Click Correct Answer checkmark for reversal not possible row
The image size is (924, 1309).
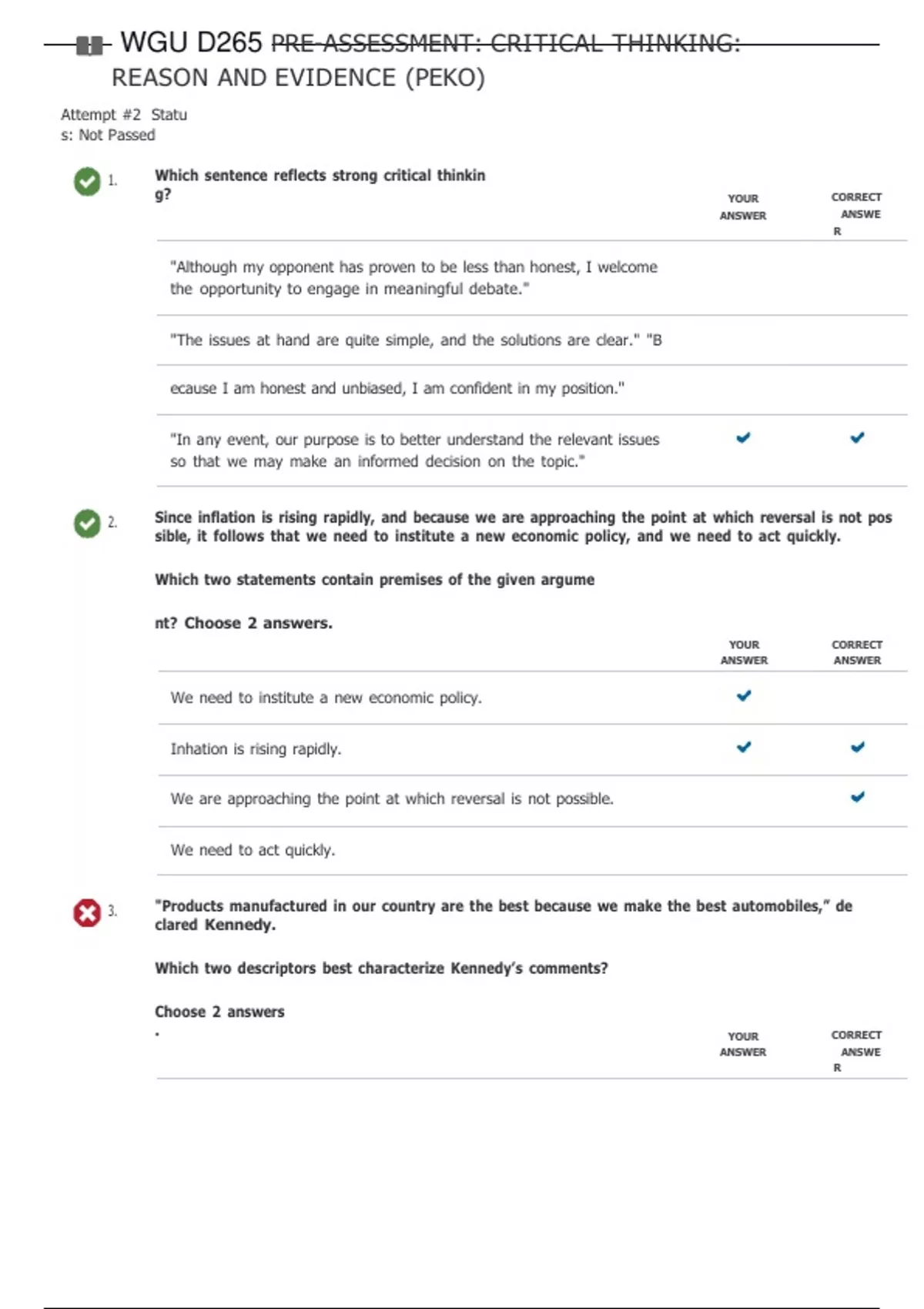point(858,797)
